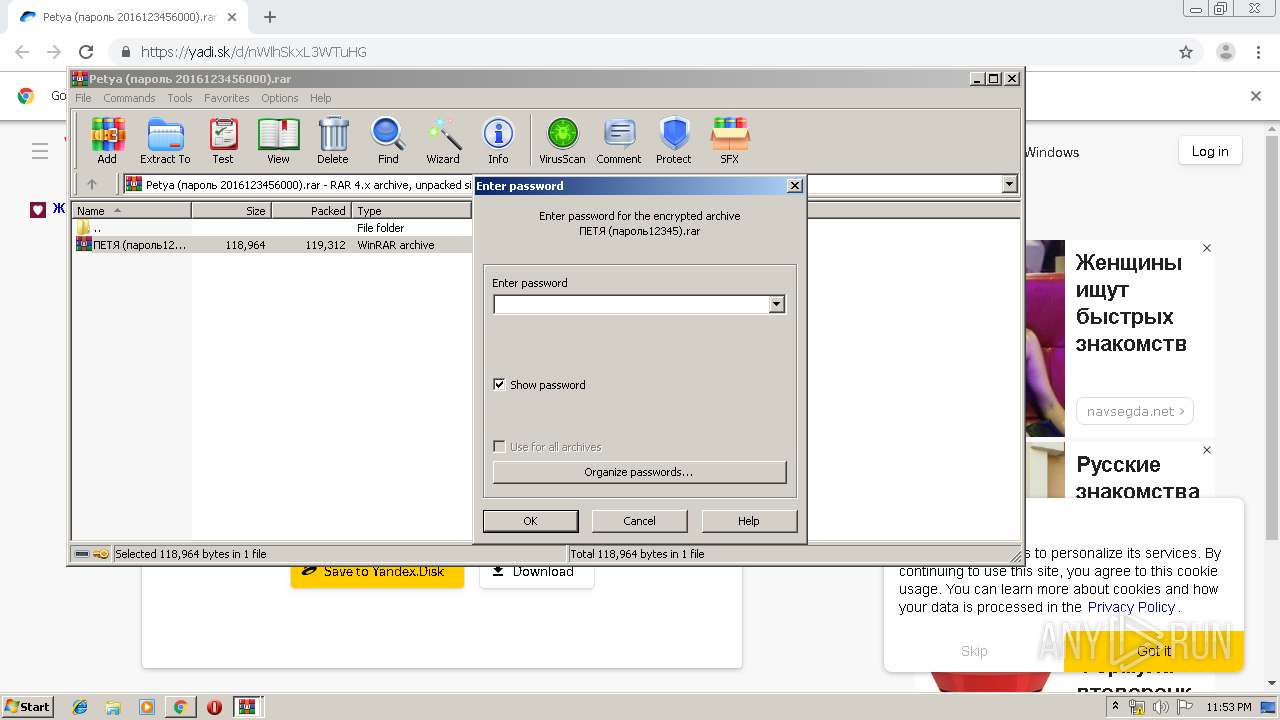Screen dimensions: 1280x720
Task: Click the Chrome address bar URL
Action: (254, 52)
